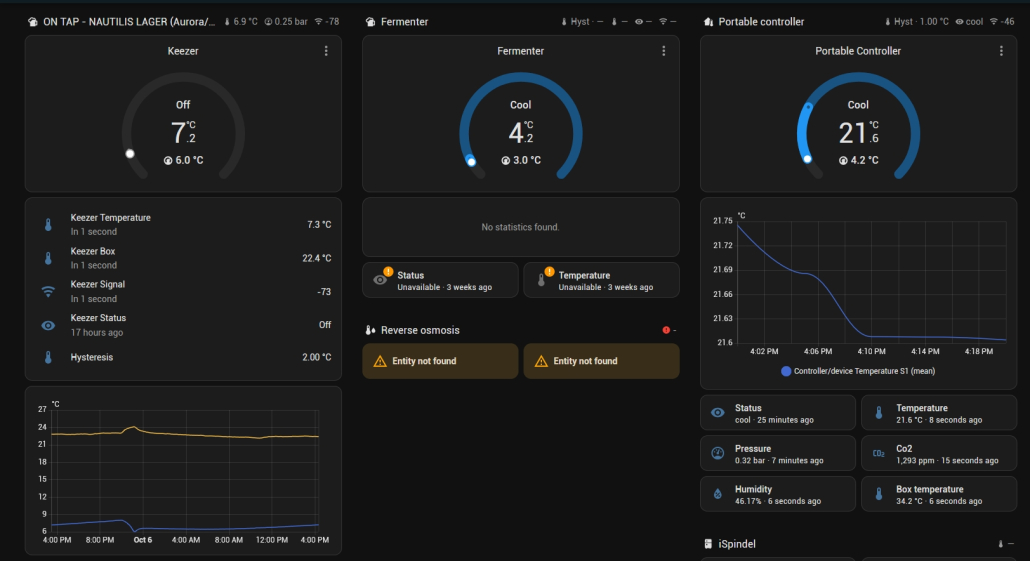Open the Fermenter card three-dot menu
The image size is (1030, 561).
(664, 51)
